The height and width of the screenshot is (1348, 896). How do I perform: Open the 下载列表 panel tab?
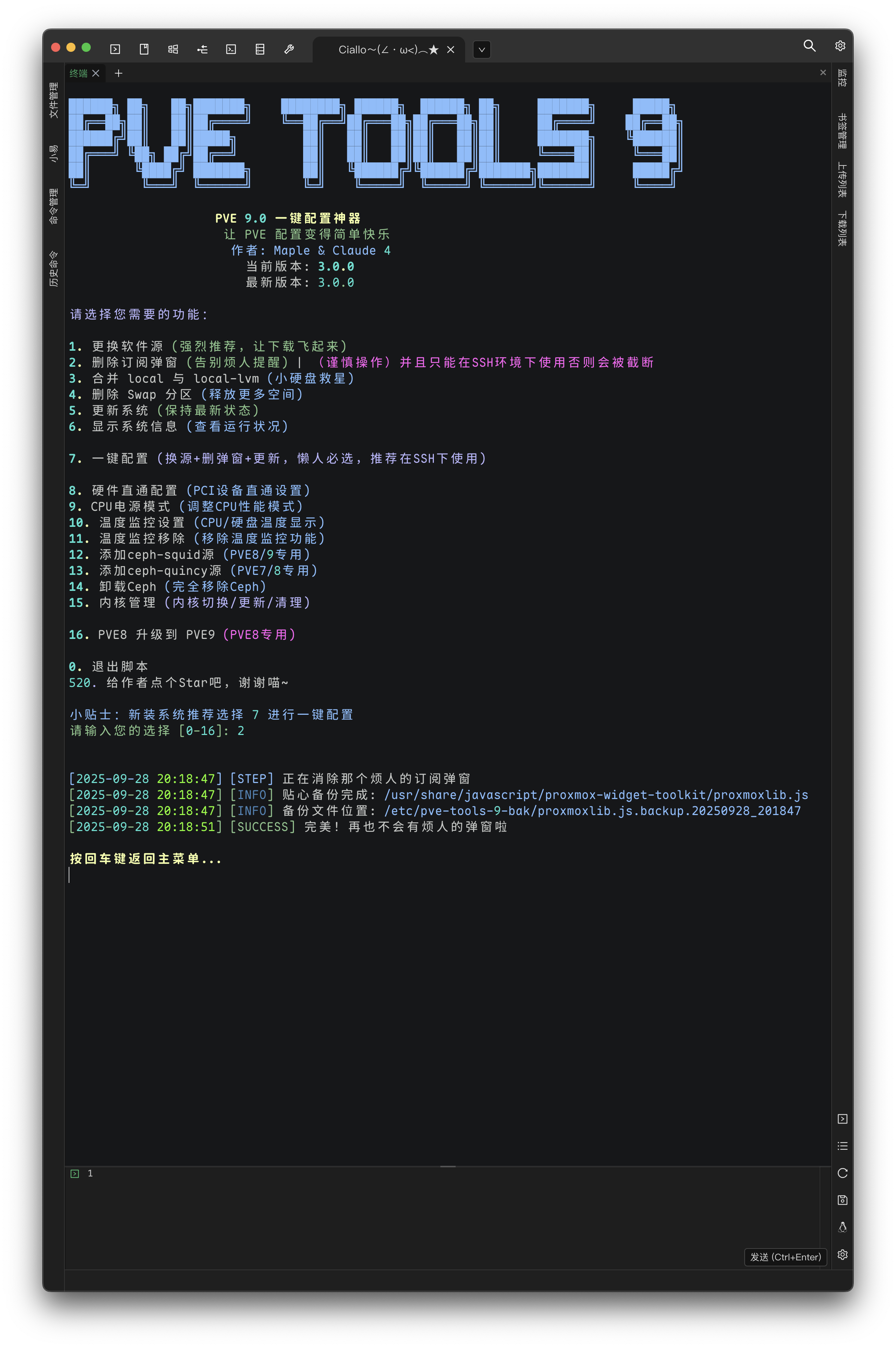coord(842,228)
